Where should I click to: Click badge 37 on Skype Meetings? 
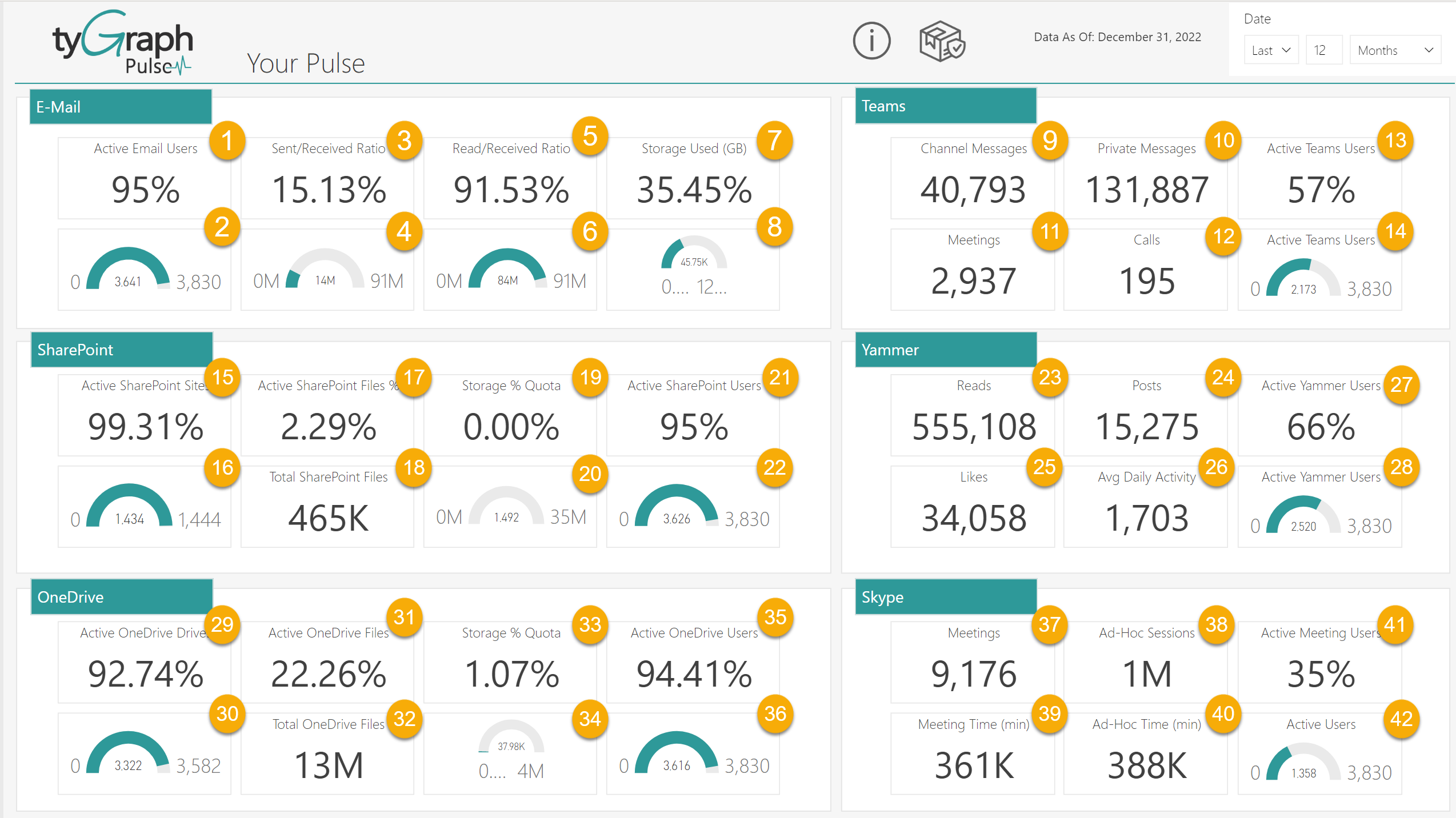[1050, 625]
